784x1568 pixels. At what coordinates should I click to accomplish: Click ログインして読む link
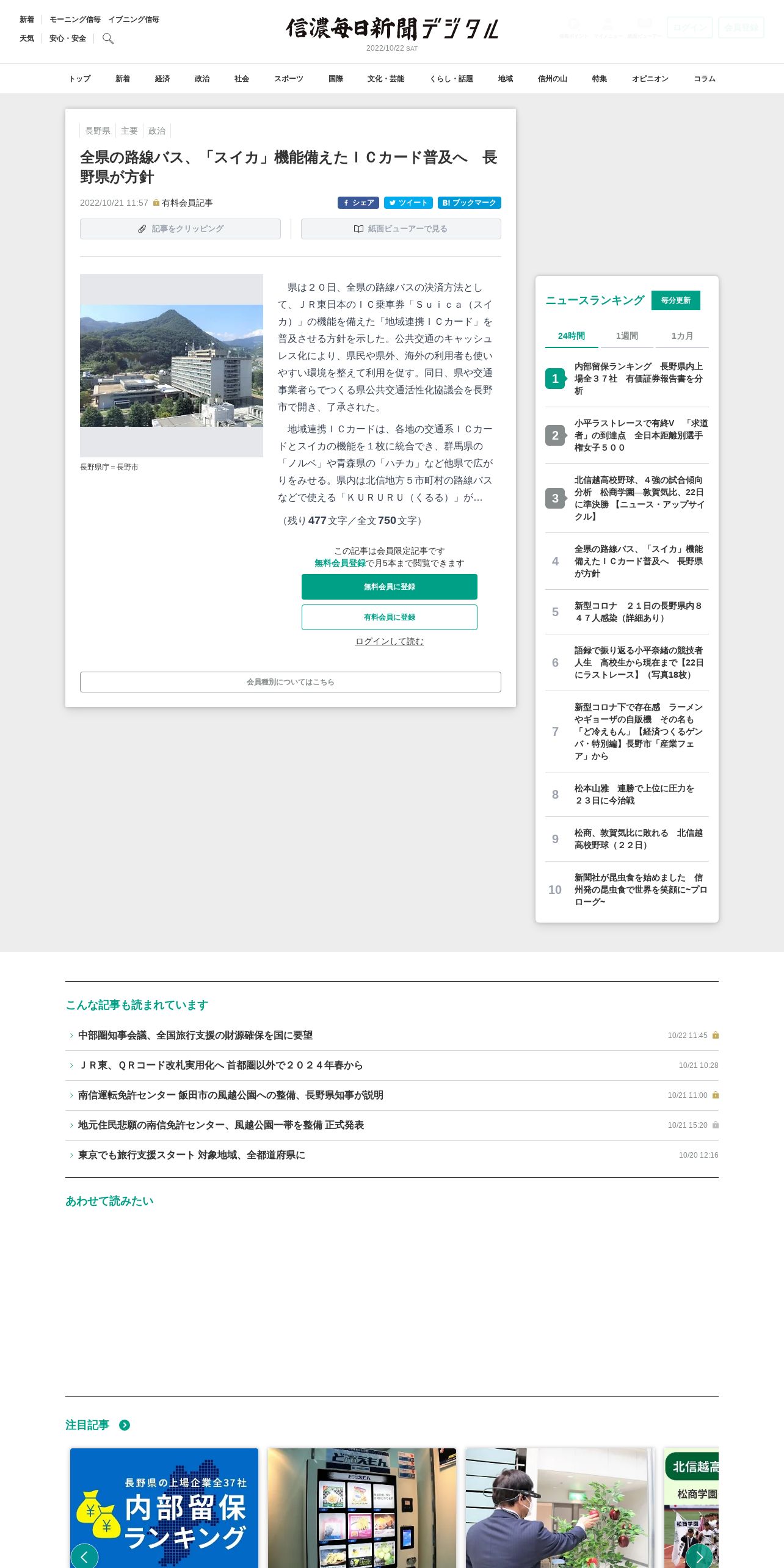390,641
